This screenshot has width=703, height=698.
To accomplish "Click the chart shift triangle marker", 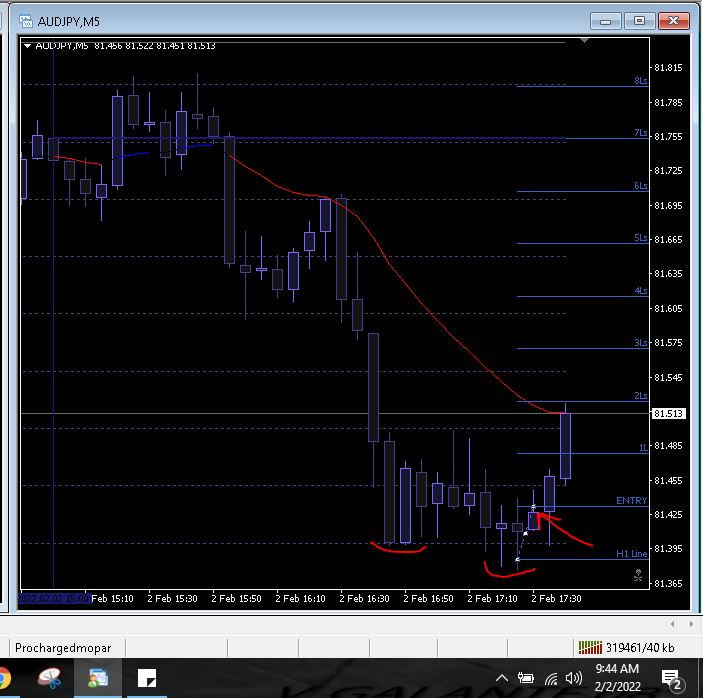I will [x=584, y=41].
